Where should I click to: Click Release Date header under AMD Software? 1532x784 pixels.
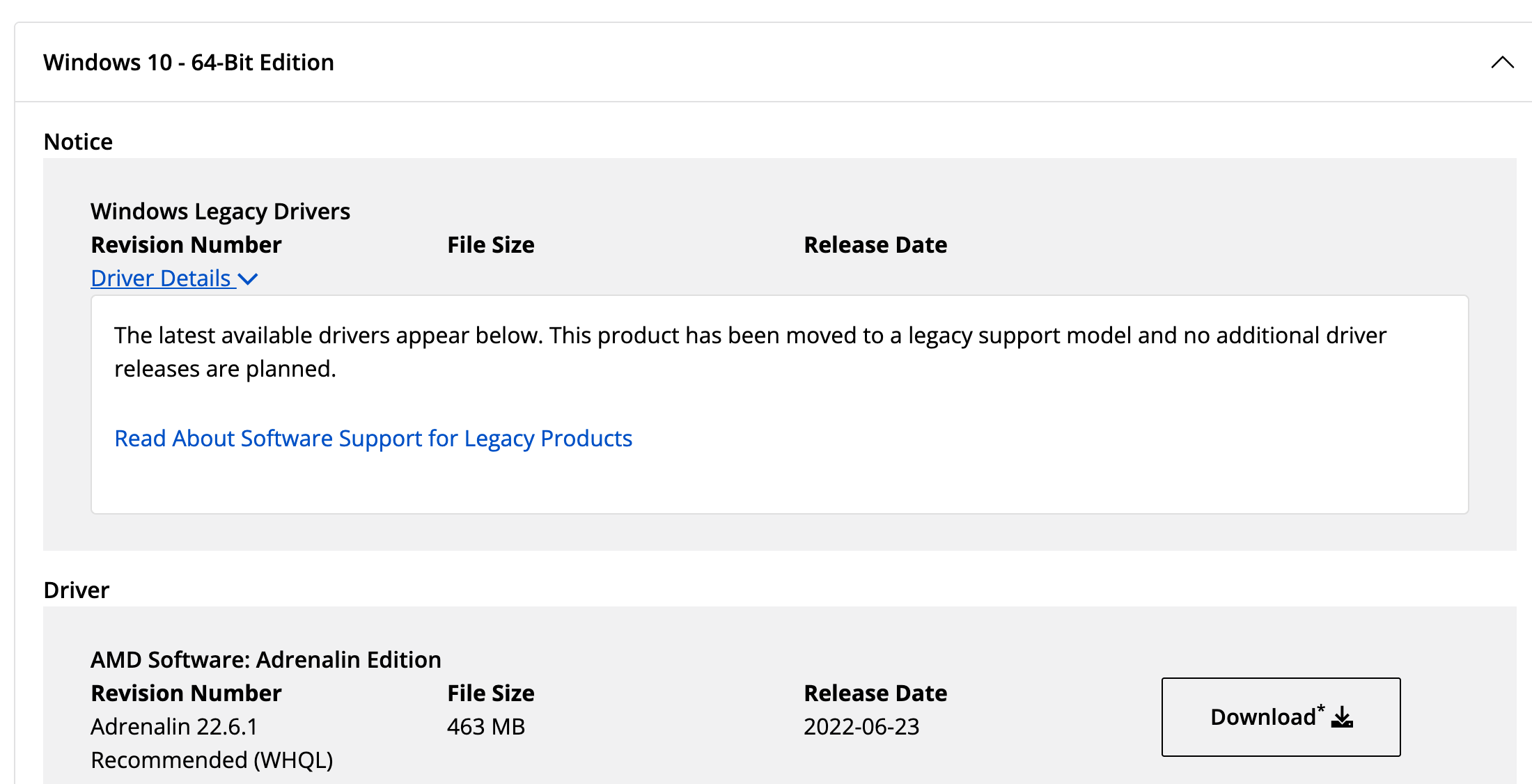[x=875, y=693]
